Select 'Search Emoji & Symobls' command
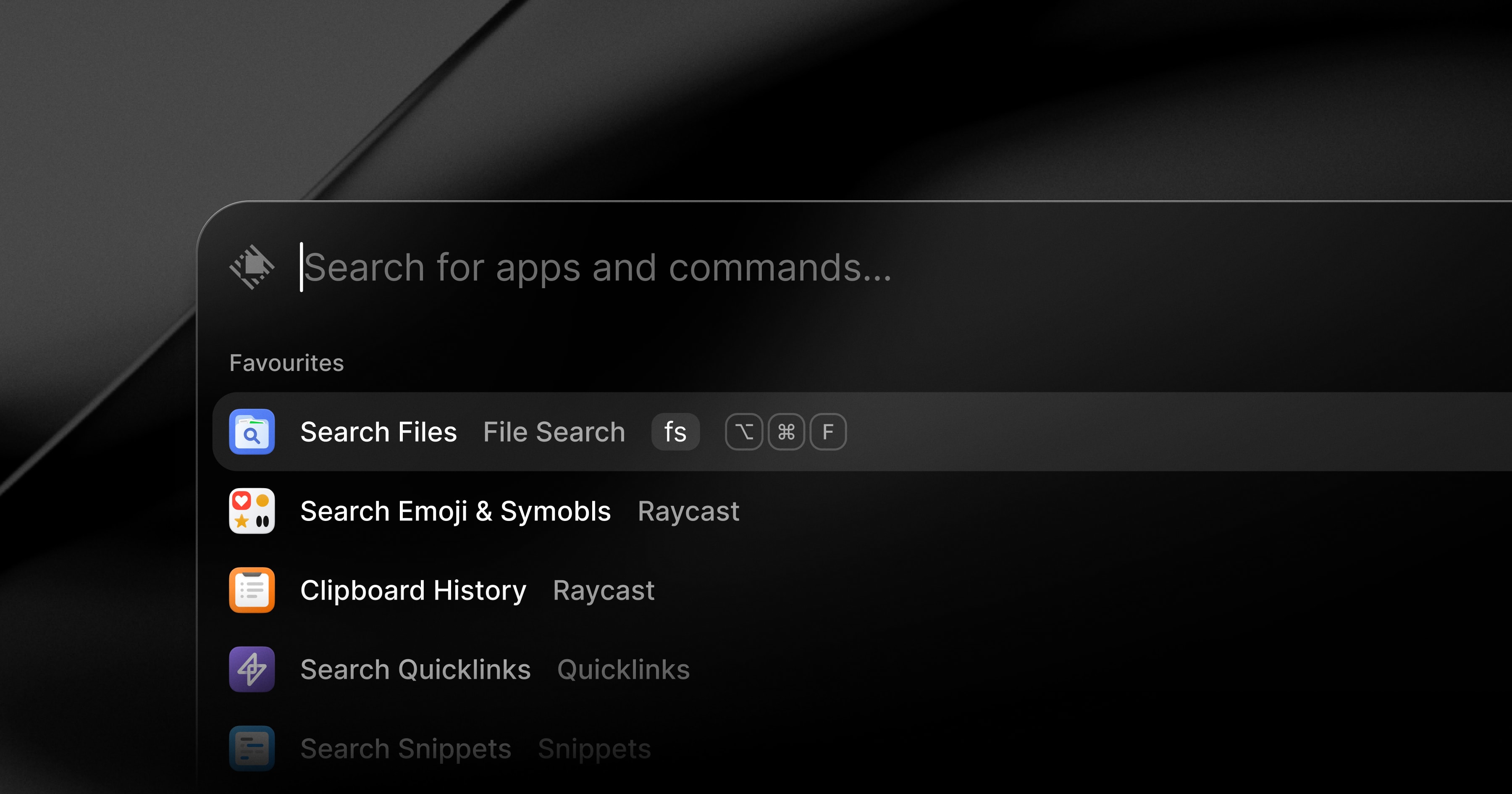 tap(455, 511)
